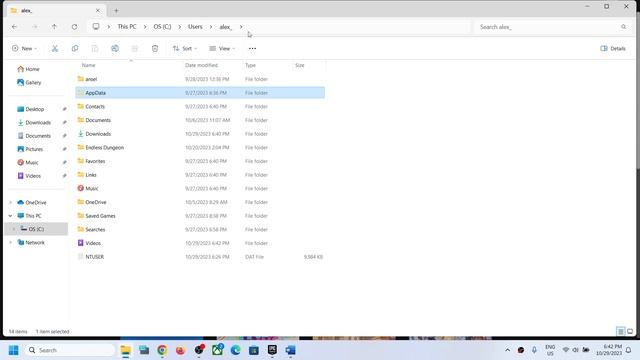This screenshot has width=640, height=360.
Task: Open Chrome from the taskbar
Action: tap(162, 350)
